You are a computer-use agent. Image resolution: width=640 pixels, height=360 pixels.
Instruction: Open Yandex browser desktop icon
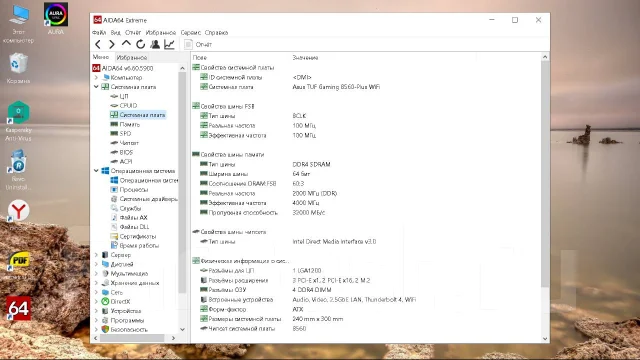click(18, 211)
